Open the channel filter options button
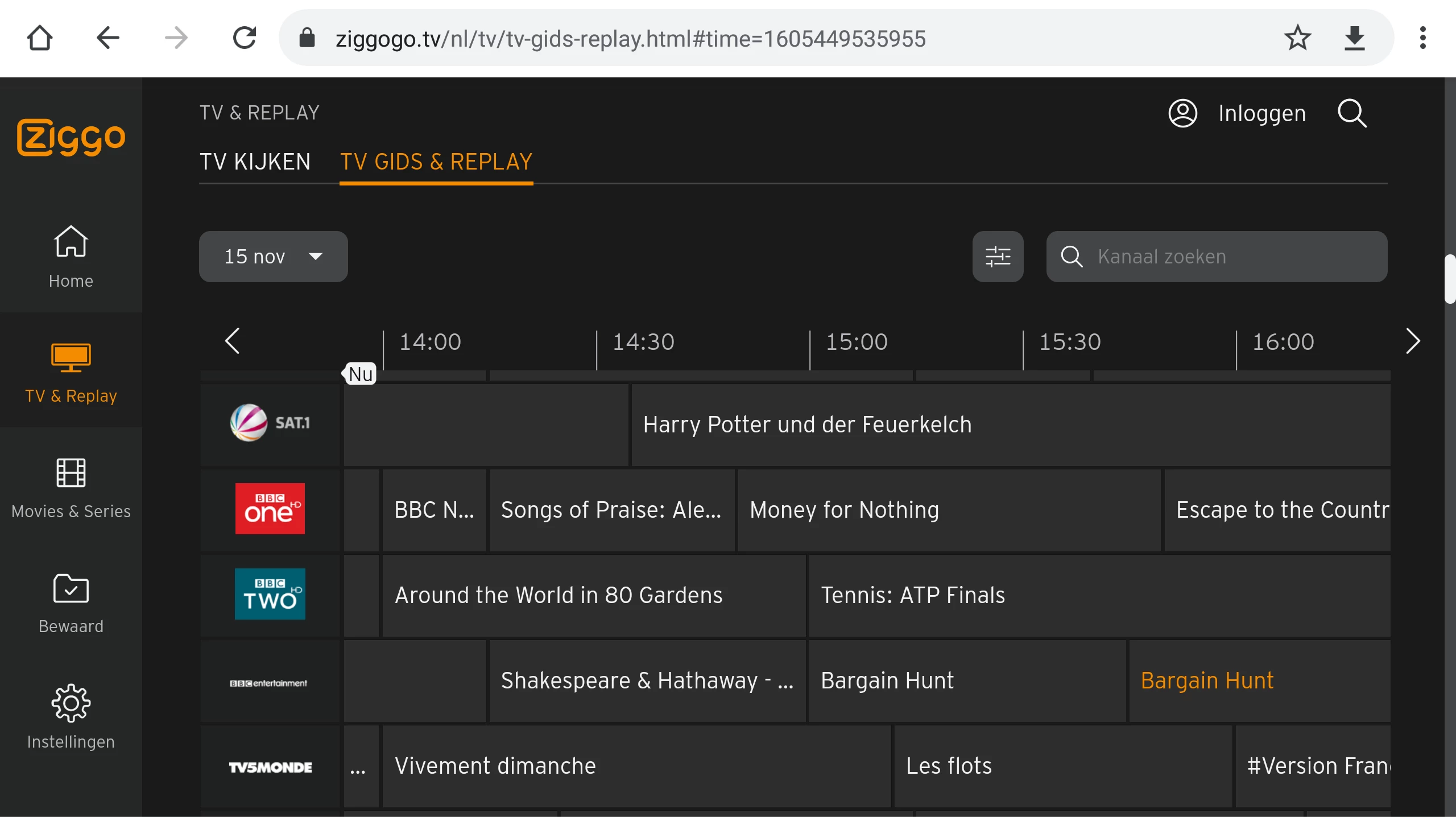The height and width of the screenshot is (817, 1456). [x=998, y=257]
